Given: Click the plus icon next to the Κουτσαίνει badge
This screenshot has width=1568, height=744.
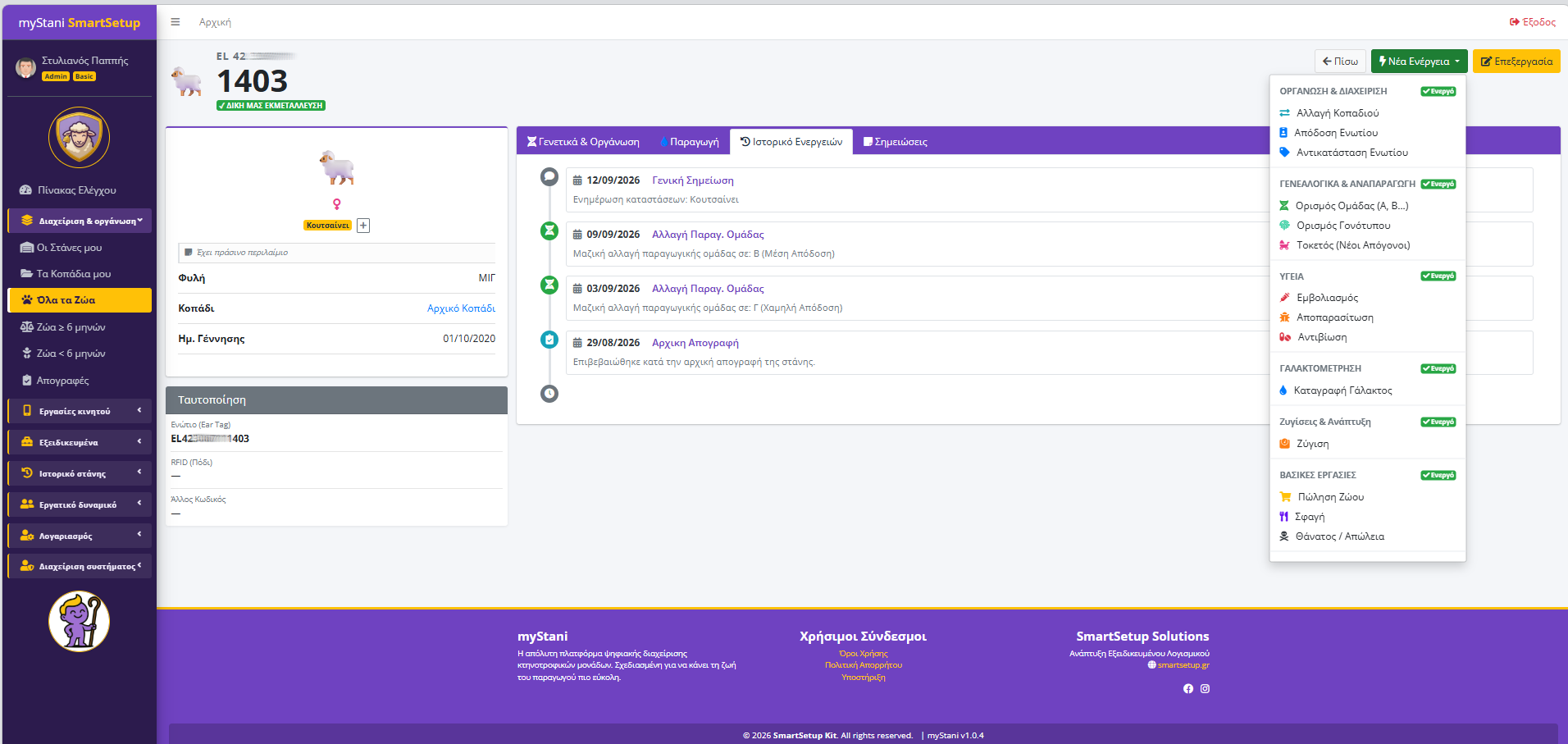Looking at the screenshot, I should coord(363,226).
